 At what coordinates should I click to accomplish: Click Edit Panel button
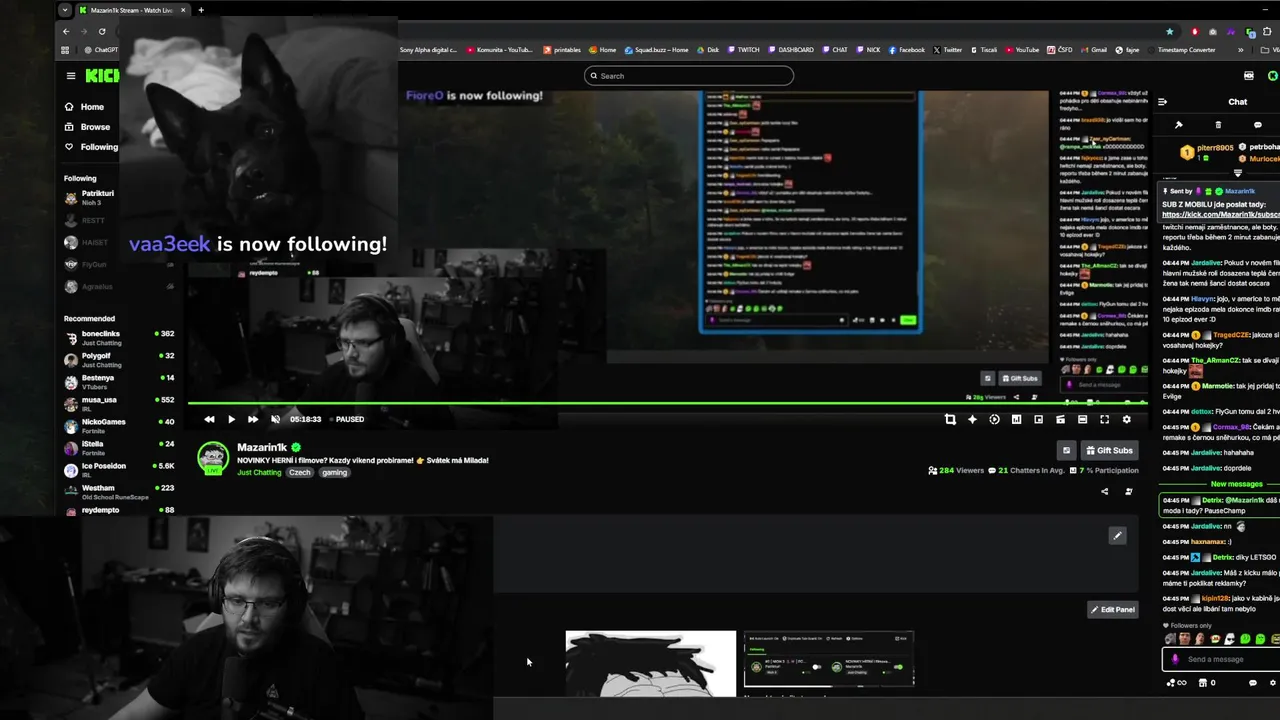click(1113, 609)
